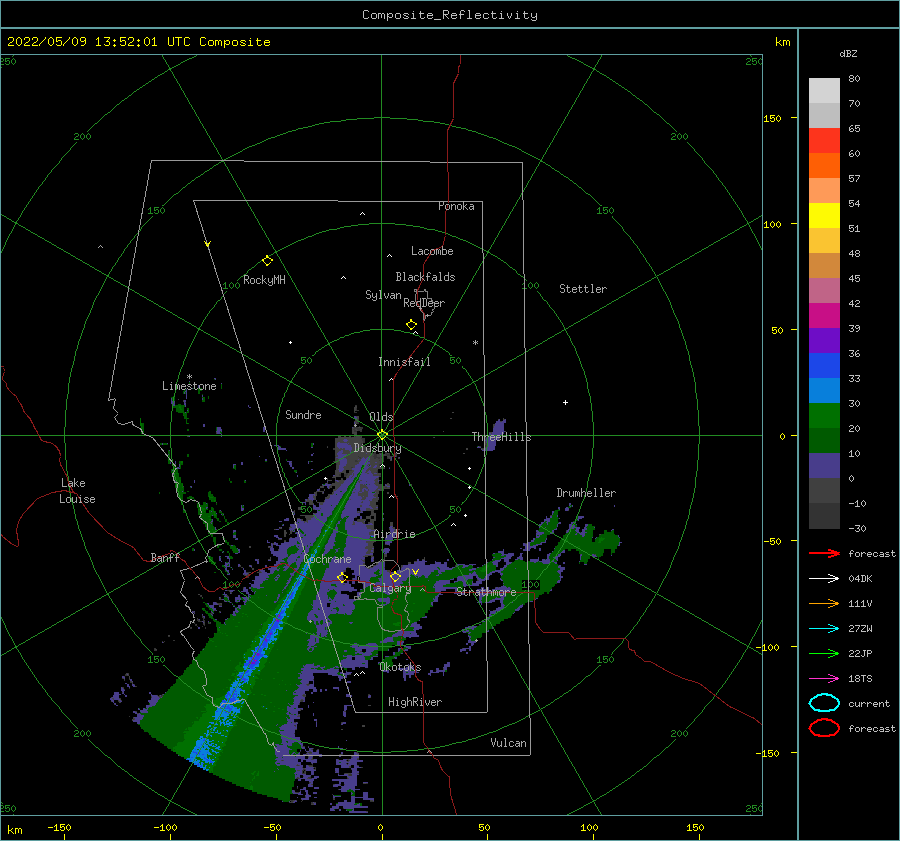Click the Airdrie city label
Viewport: 900px width, 841px height.
click(x=394, y=534)
